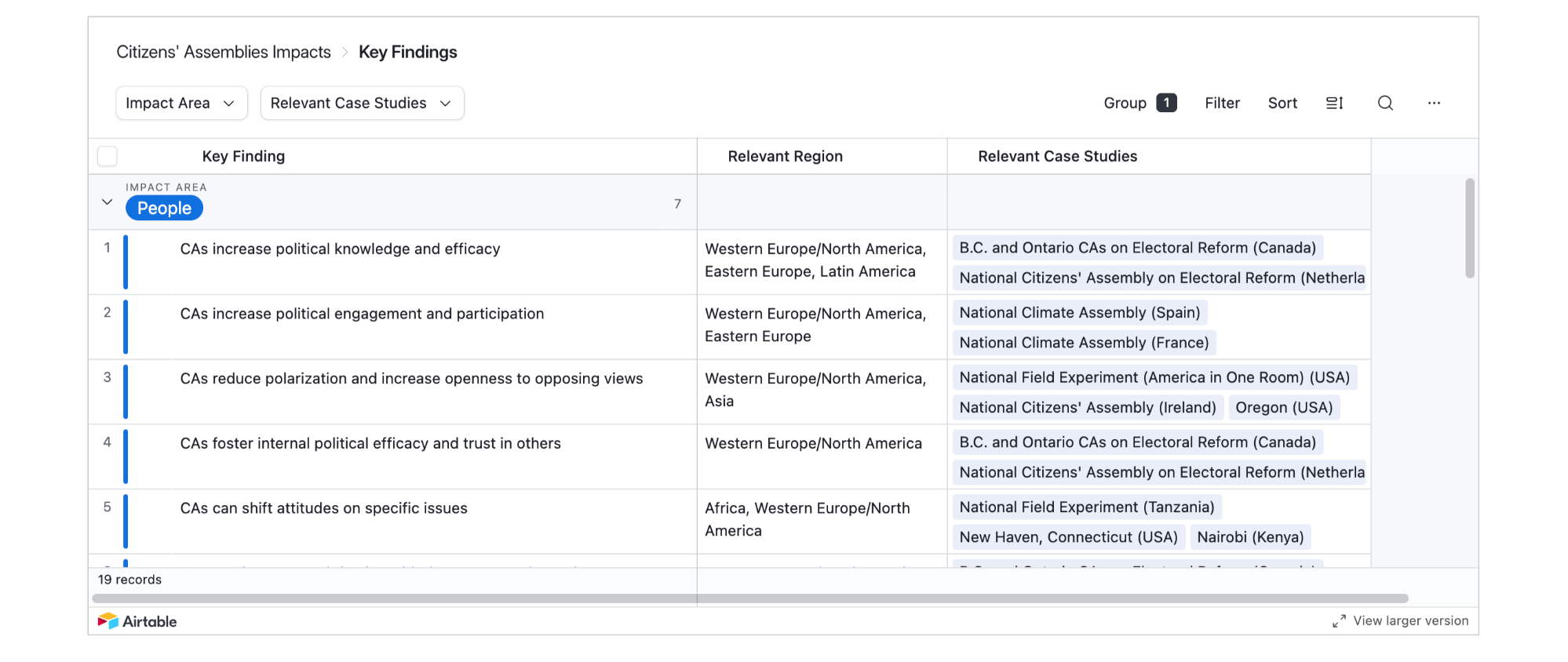Open the row height icon menu
The image size is (1568, 662).
[x=1334, y=103]
